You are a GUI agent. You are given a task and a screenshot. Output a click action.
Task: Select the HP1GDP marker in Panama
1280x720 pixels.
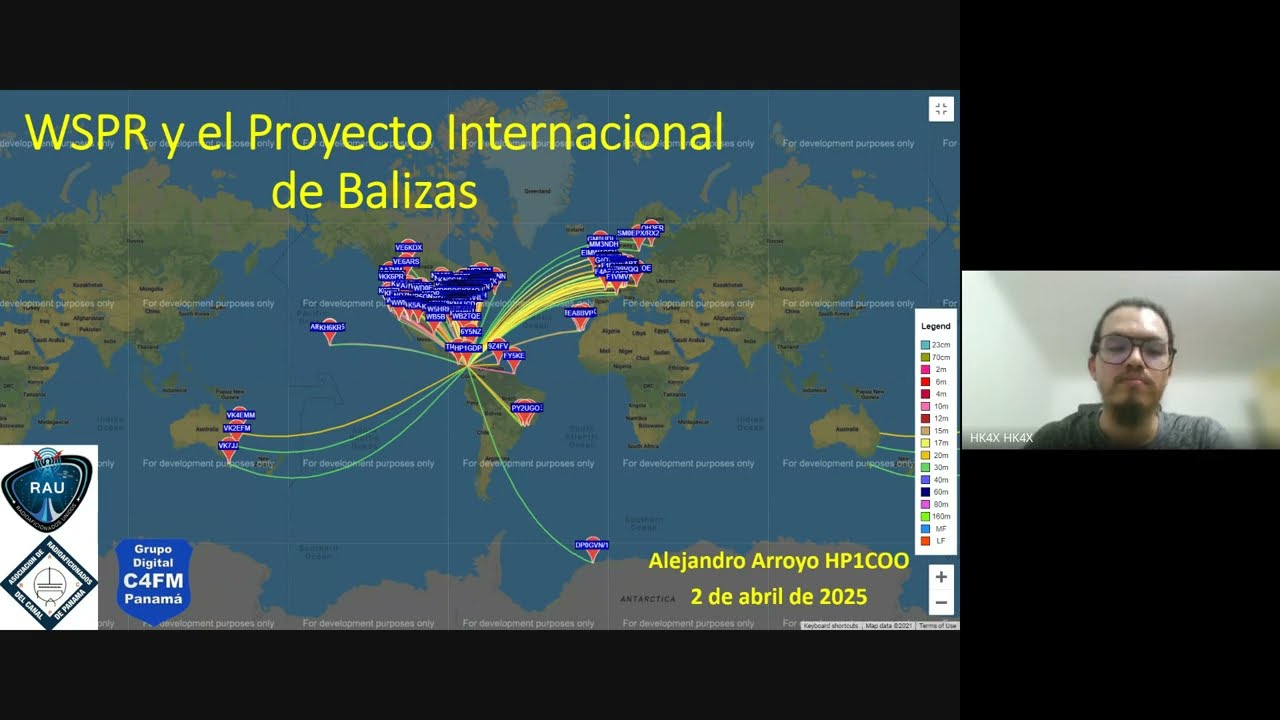[467, 348]
